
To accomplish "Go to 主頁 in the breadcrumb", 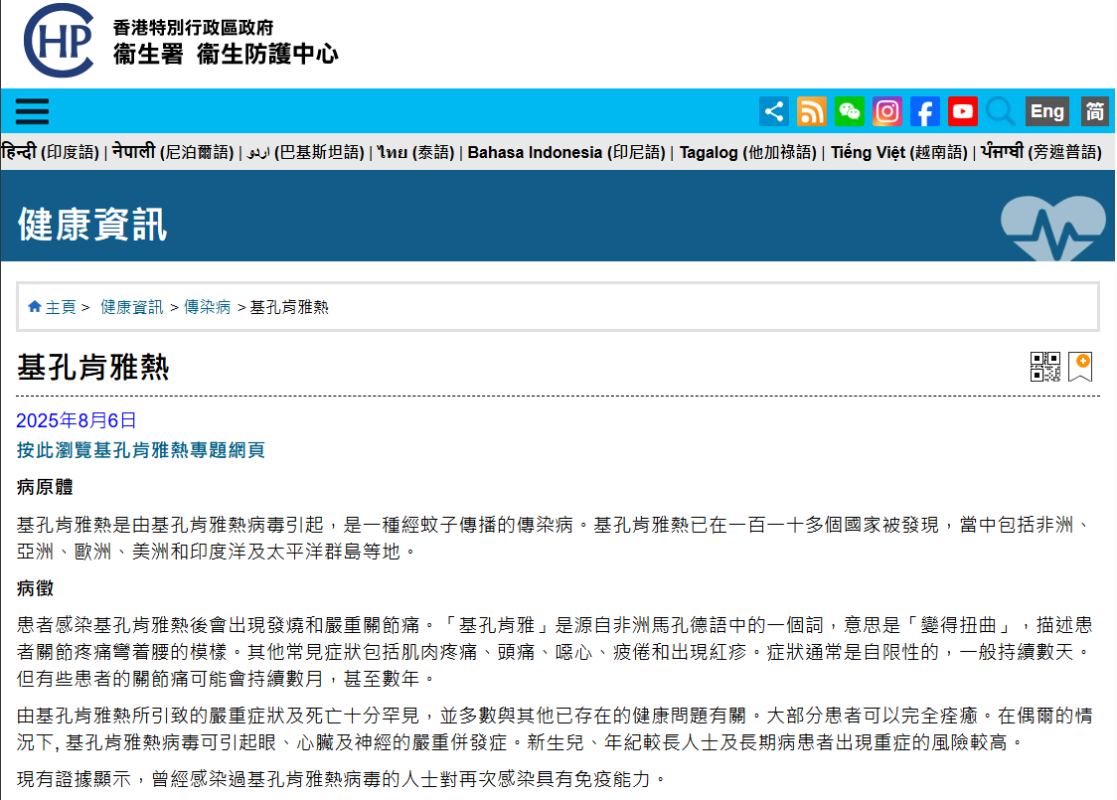I will click(59, 307).
